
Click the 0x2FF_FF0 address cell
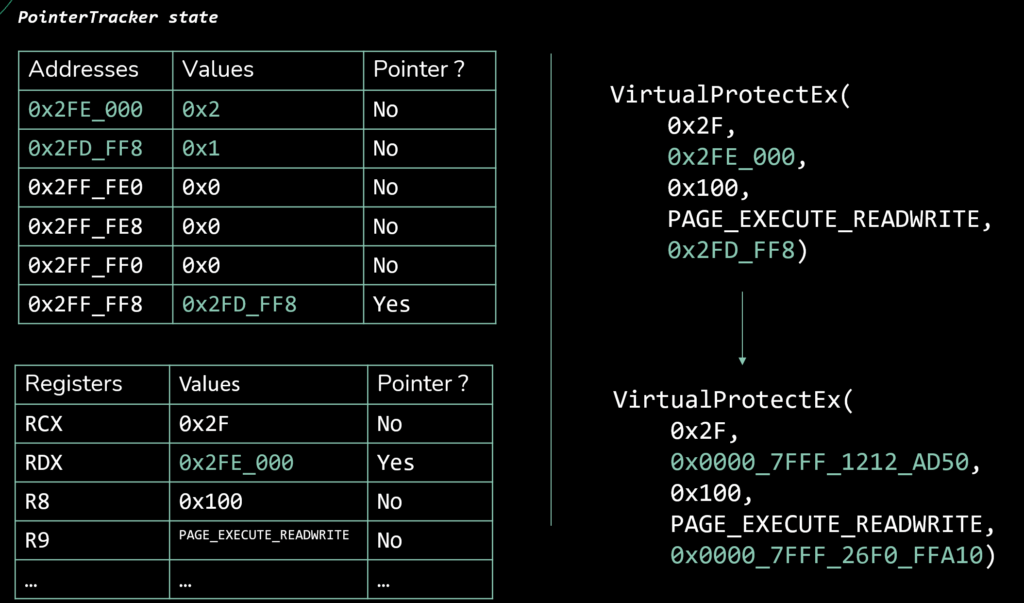(87, 266)
